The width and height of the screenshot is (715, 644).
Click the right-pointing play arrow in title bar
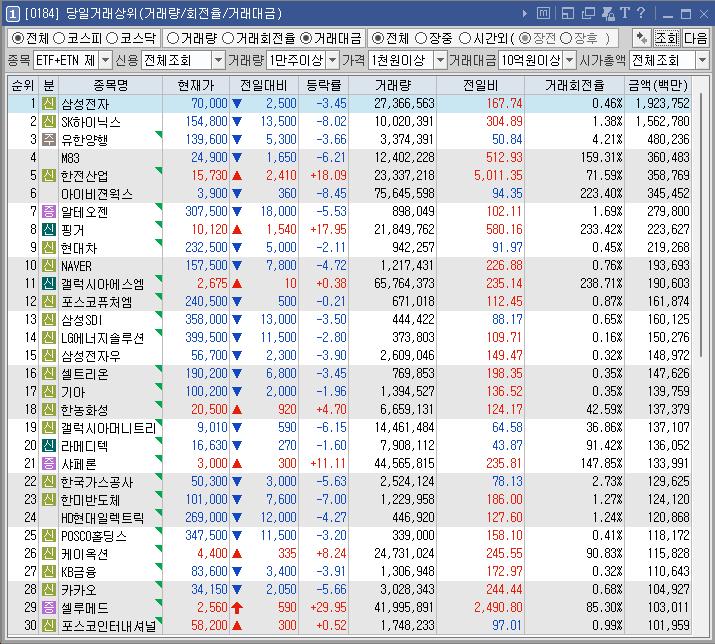pyautogui.click(x=525, y=14)
